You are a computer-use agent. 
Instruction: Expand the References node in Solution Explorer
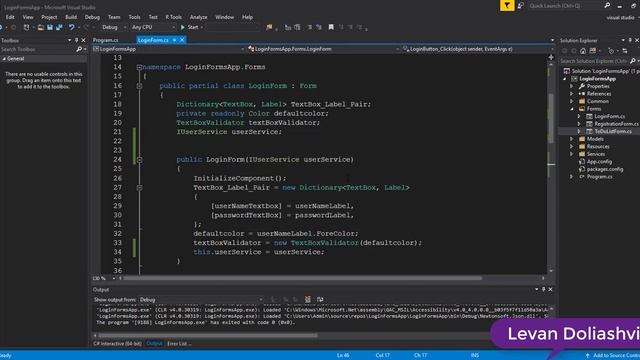coord(571,94)
